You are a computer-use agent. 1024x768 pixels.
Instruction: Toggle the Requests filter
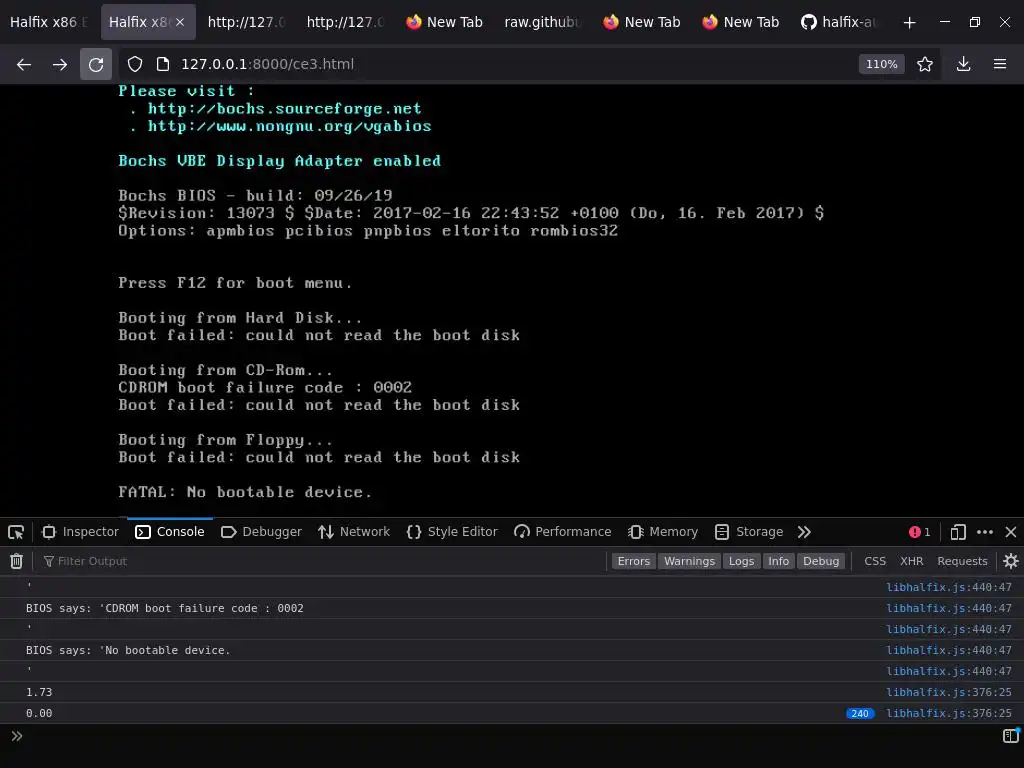tap(962, 561)
